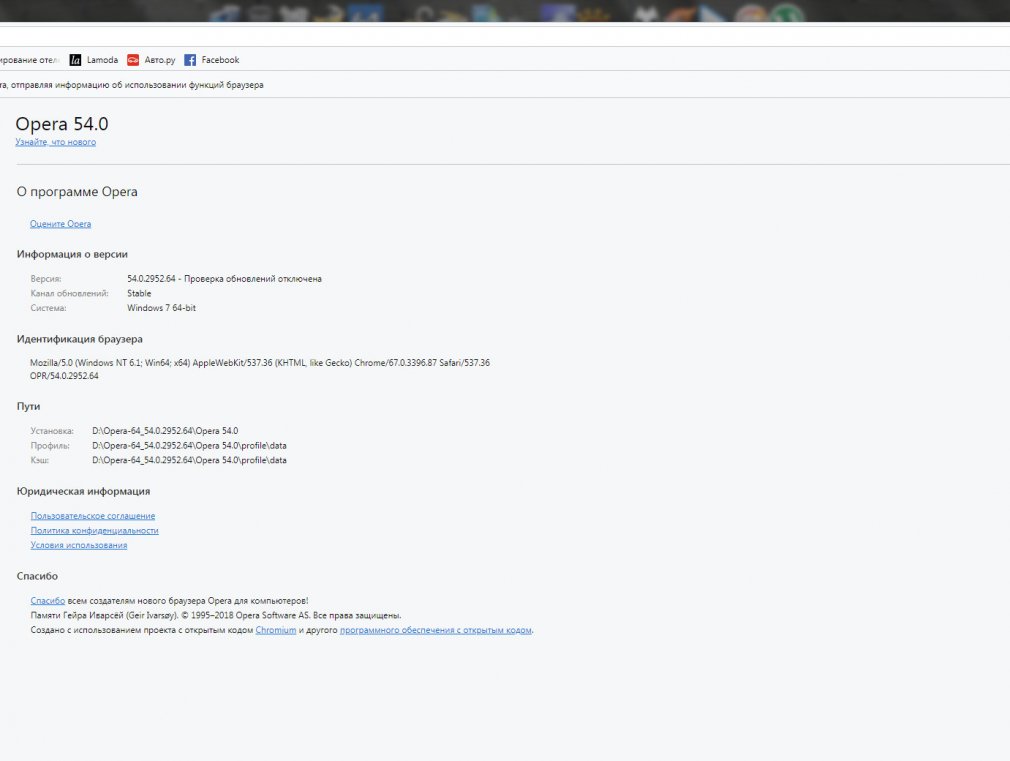Click the 'Opera 54.0' heading
The image size is (1010, 761).
click(x=62, y=124)
